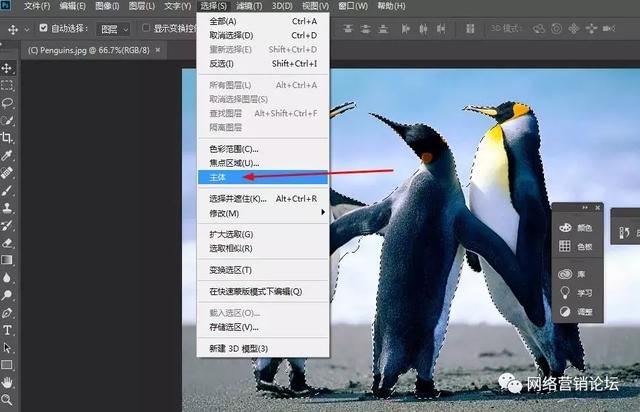This screenshot has height=412, width=640.
Task: Open the 滤镜(T) menu
Action: coord(249,6)
